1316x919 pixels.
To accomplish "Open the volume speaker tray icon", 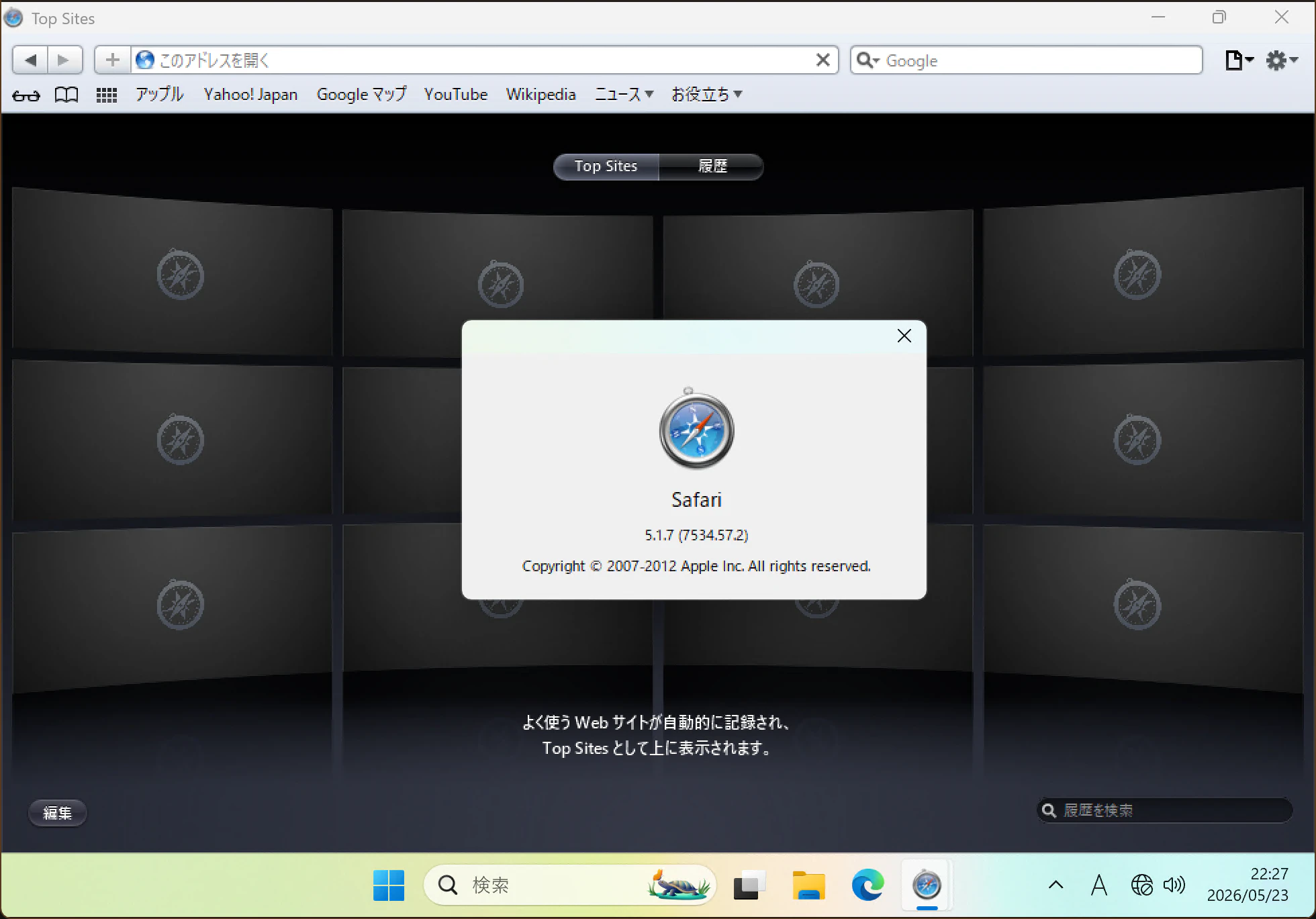I will (x=1174, y=885).
